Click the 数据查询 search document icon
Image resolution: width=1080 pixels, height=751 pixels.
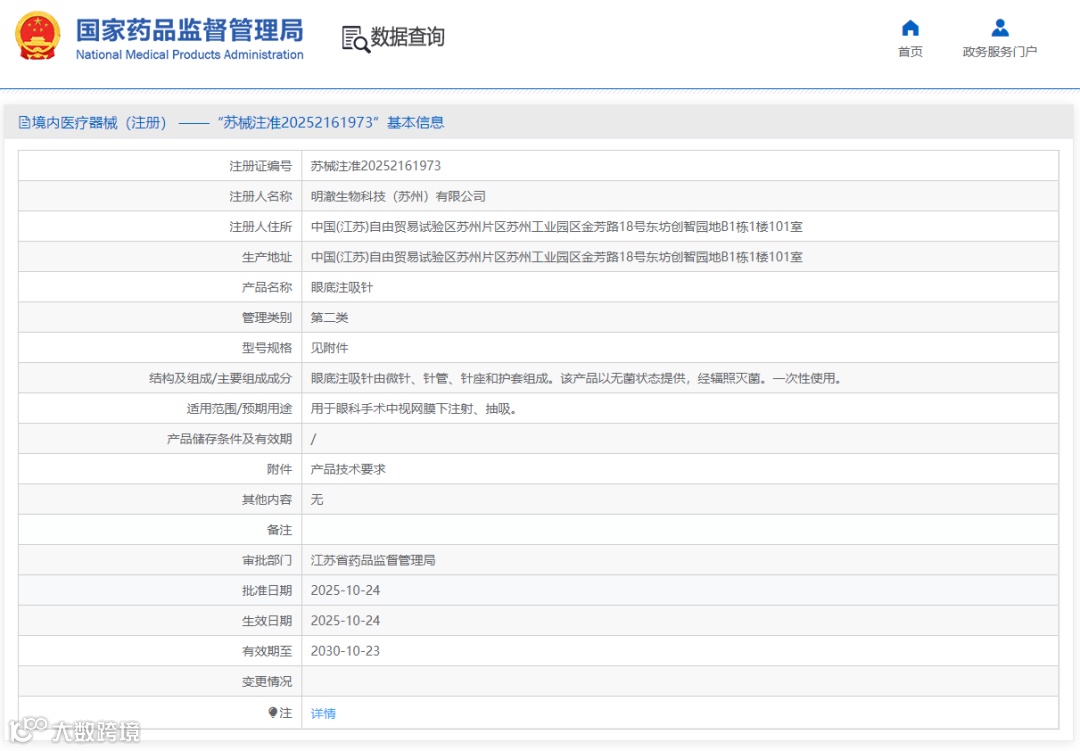[355, 39]
